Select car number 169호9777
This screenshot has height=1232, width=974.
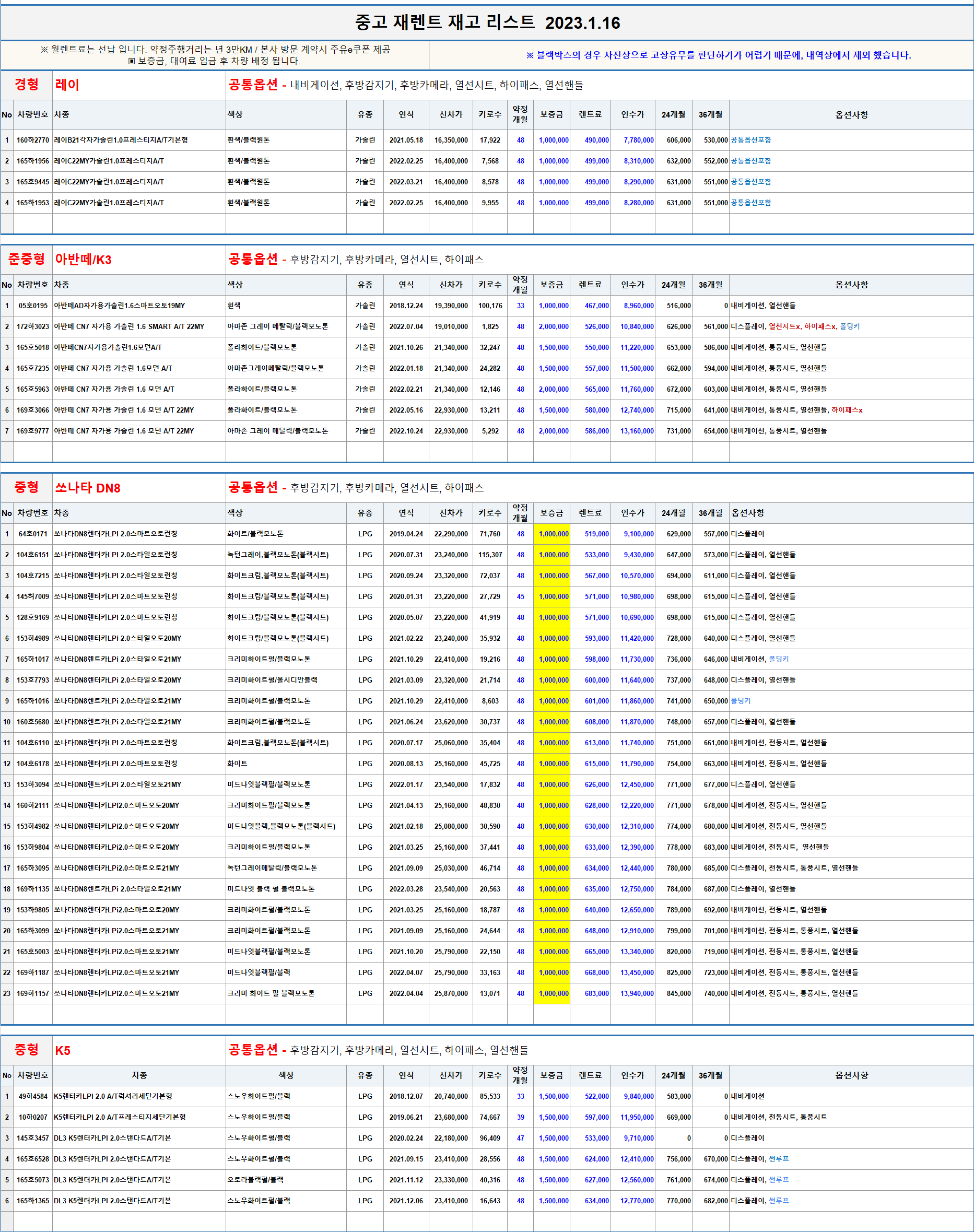click(32, 431)
